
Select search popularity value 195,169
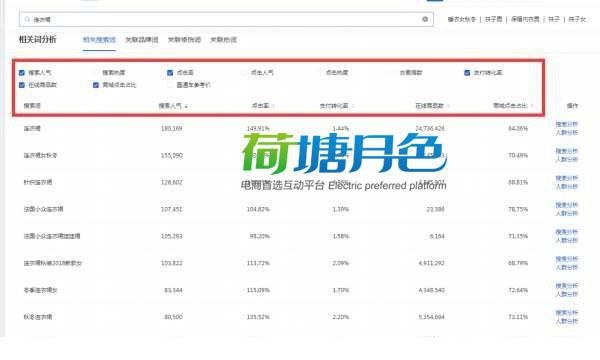[x=171, y=129]
